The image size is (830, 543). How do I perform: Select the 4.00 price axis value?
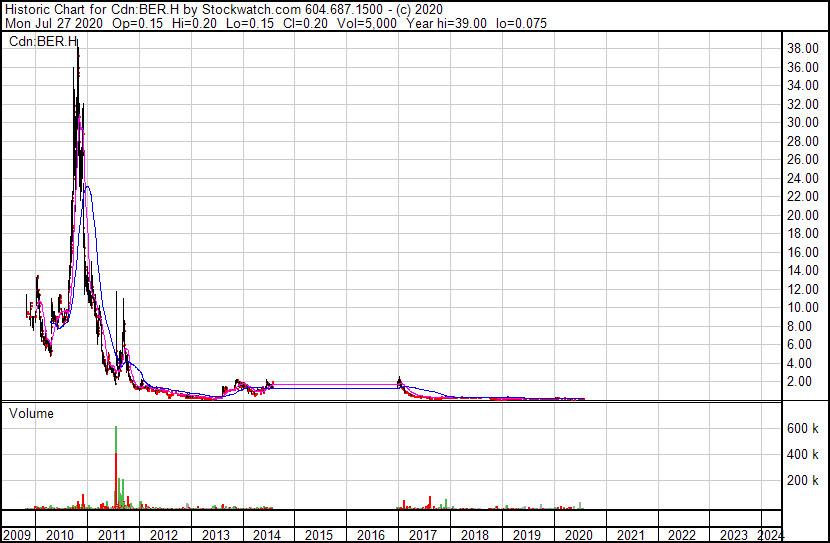pyautogui.click(x=799, y=364)
